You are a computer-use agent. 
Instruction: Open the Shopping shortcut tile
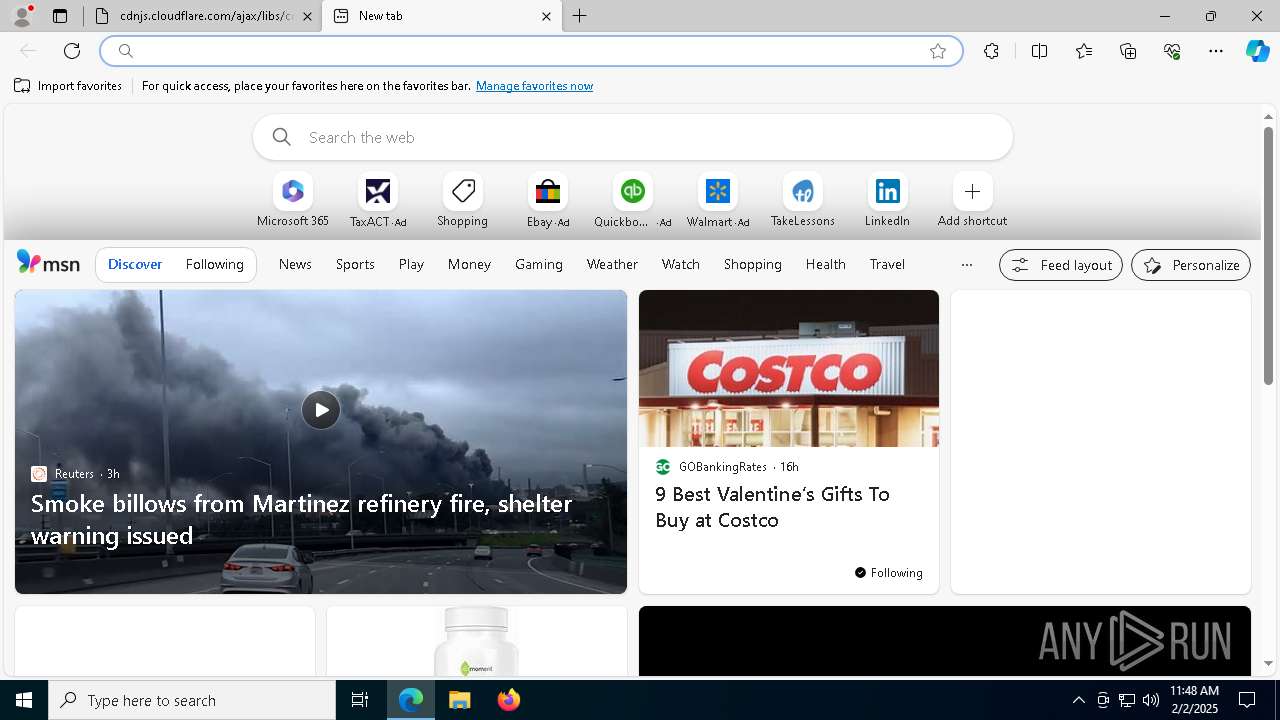462,200
